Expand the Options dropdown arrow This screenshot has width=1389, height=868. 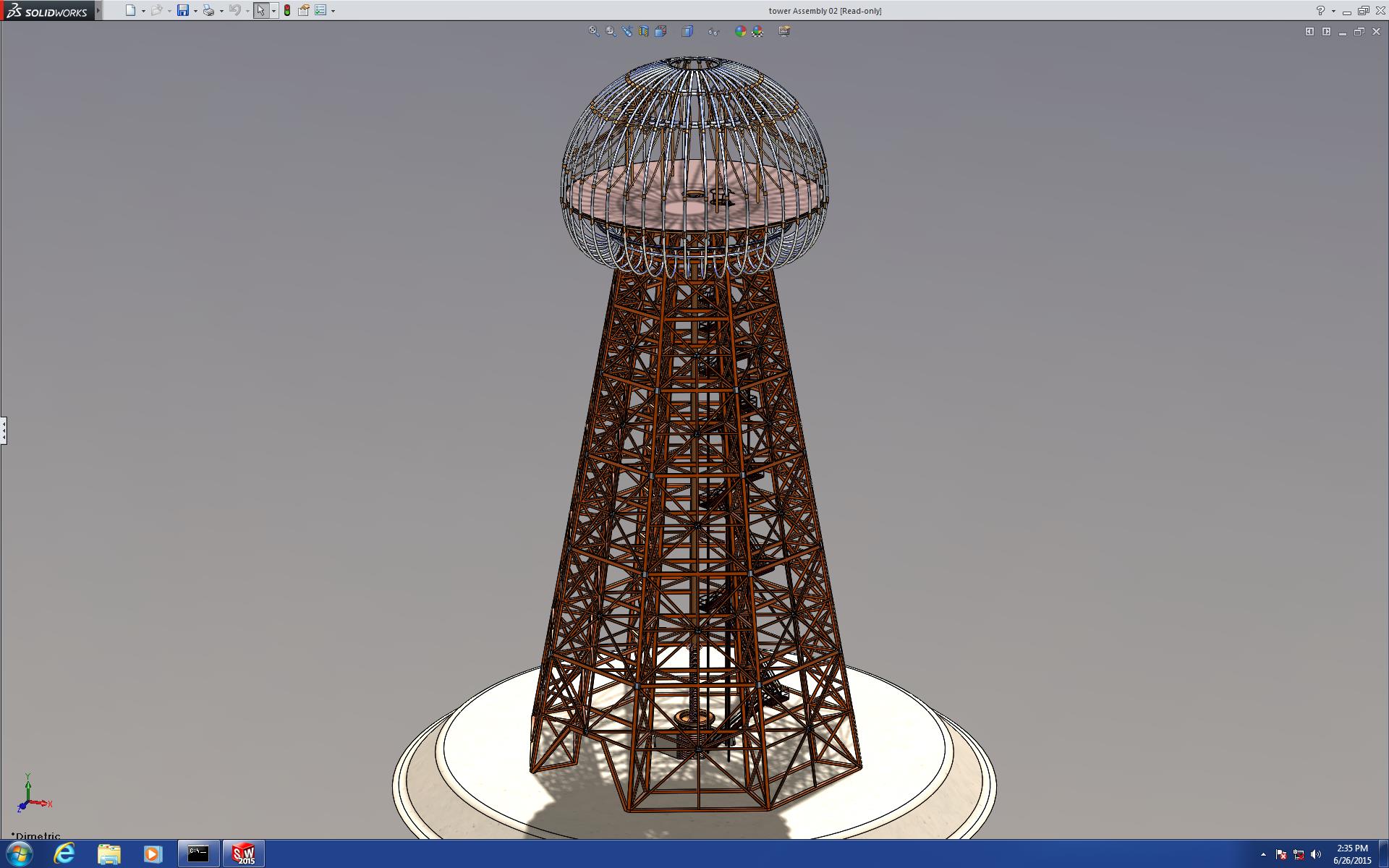point(333,11)
